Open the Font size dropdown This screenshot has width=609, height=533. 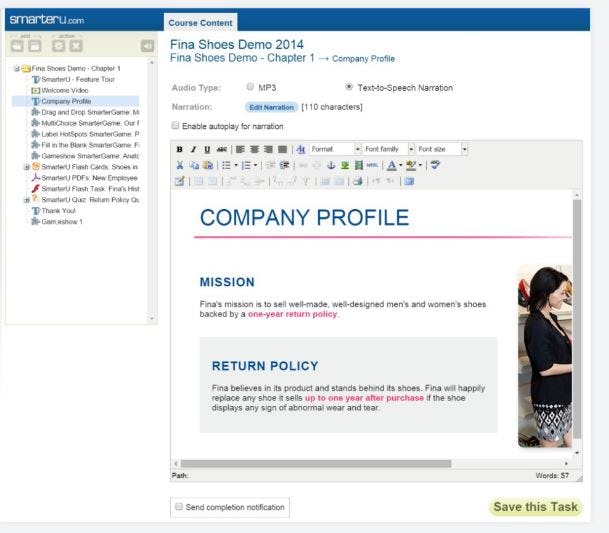tap(442, 149)
